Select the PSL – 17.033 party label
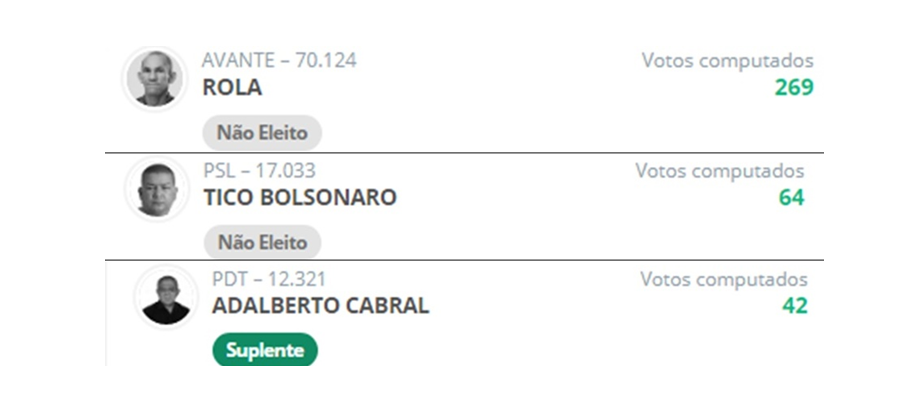 tap(259, 171)
